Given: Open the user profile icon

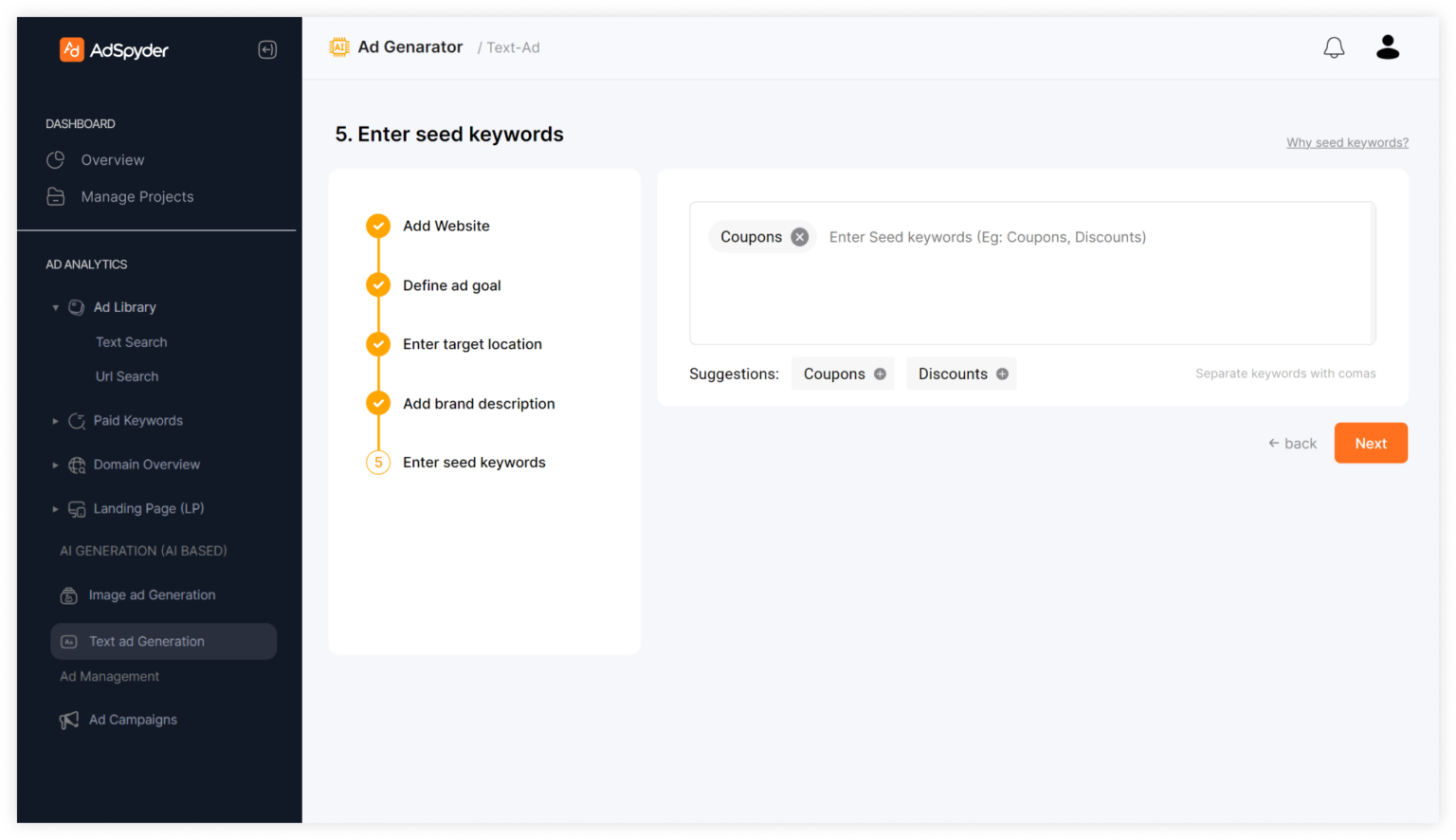Looking at the screenshot, I should tap(1388, 47).
